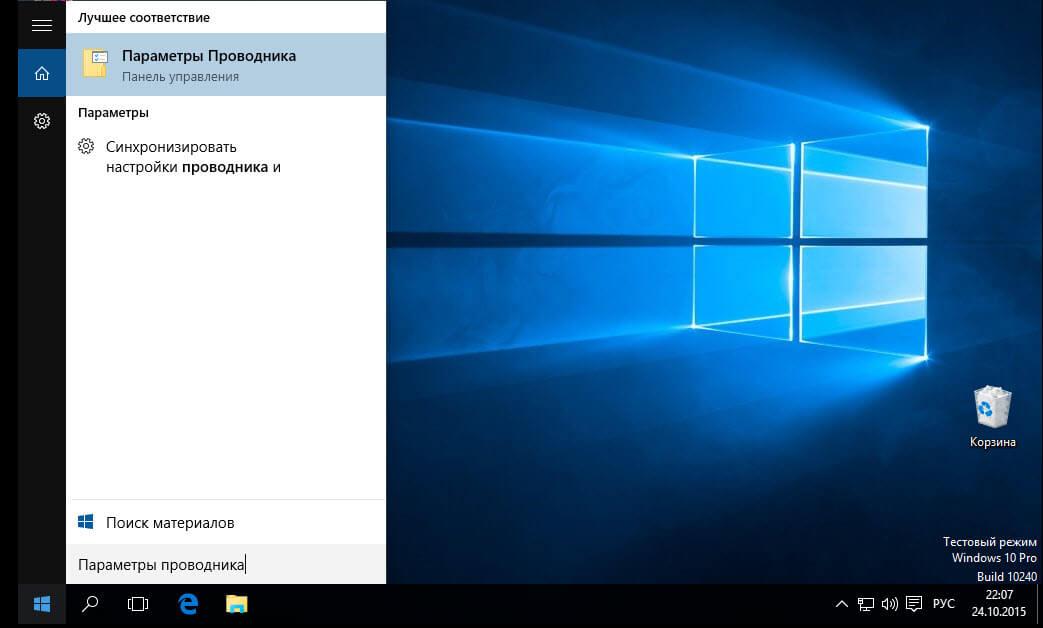Screen dimensions: 1043x628
Task: Click the Параметры category heading
Action: click(x=113, y=112)
